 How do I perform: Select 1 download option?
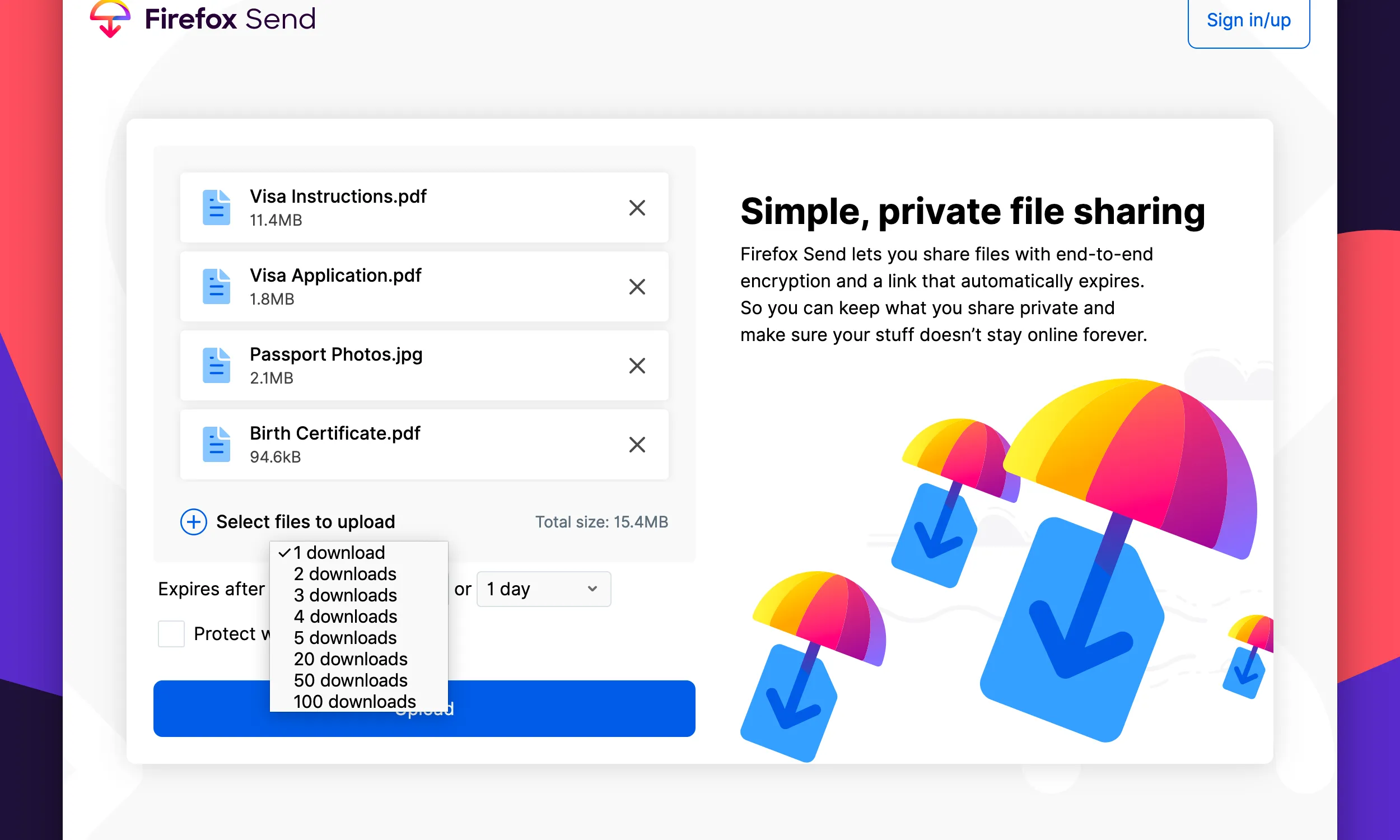(x=359, y=553)
